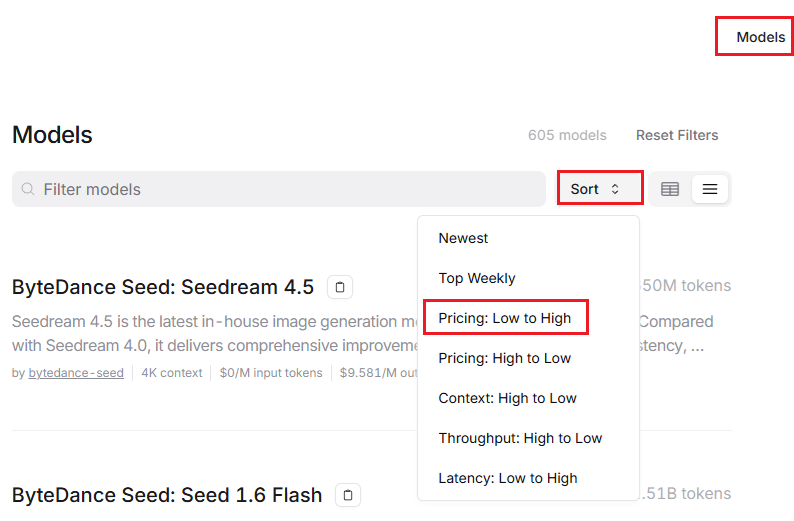Viewport: 794px width, 521px height.
Task: Open the Models navigation link
Action: 760,37
